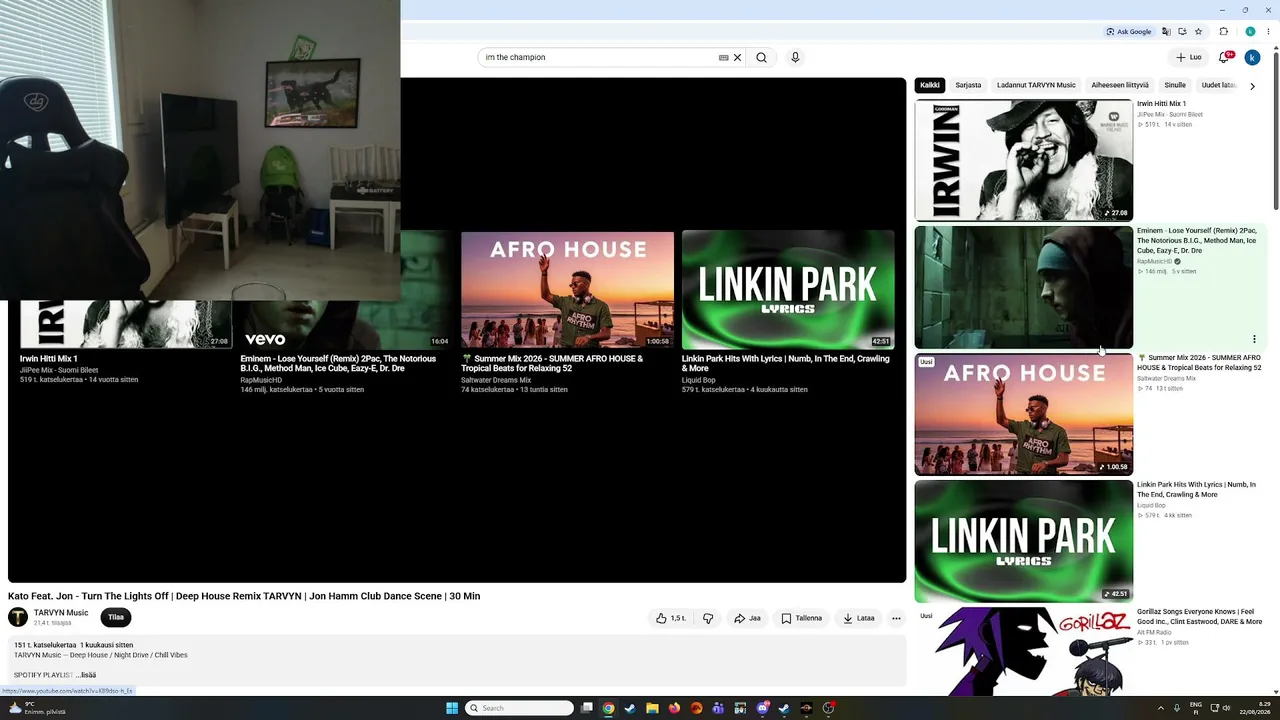
Task: Click the YouTube search magnifier button
Action: click(x=761, y=57)
